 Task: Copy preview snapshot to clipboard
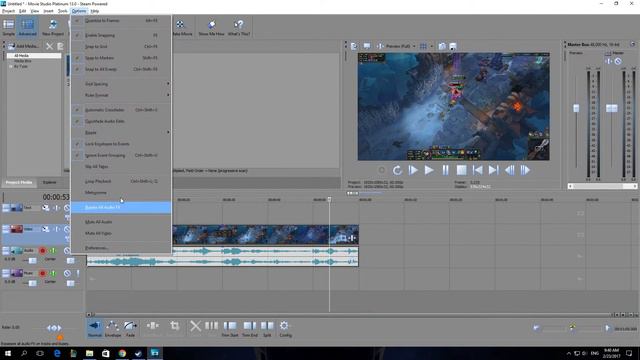point(442,46)
